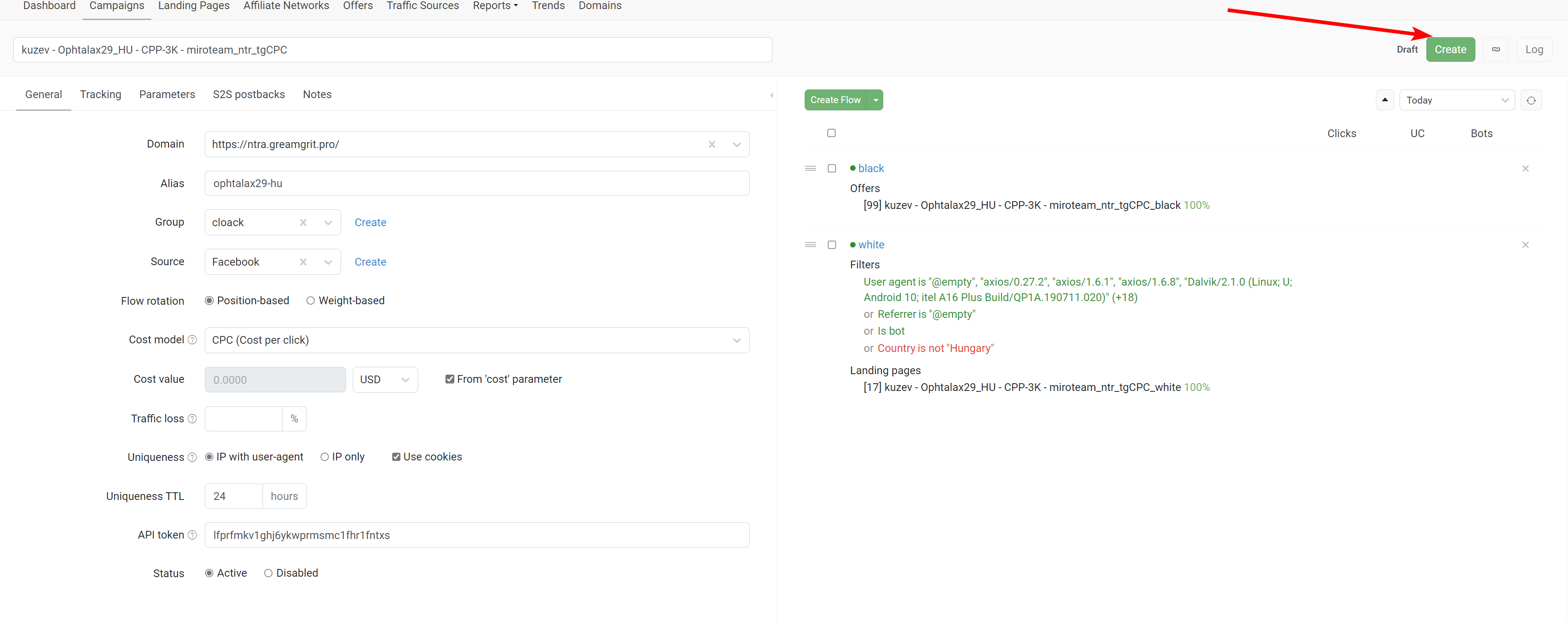Open the Cost model dropdown

point(477,340)
